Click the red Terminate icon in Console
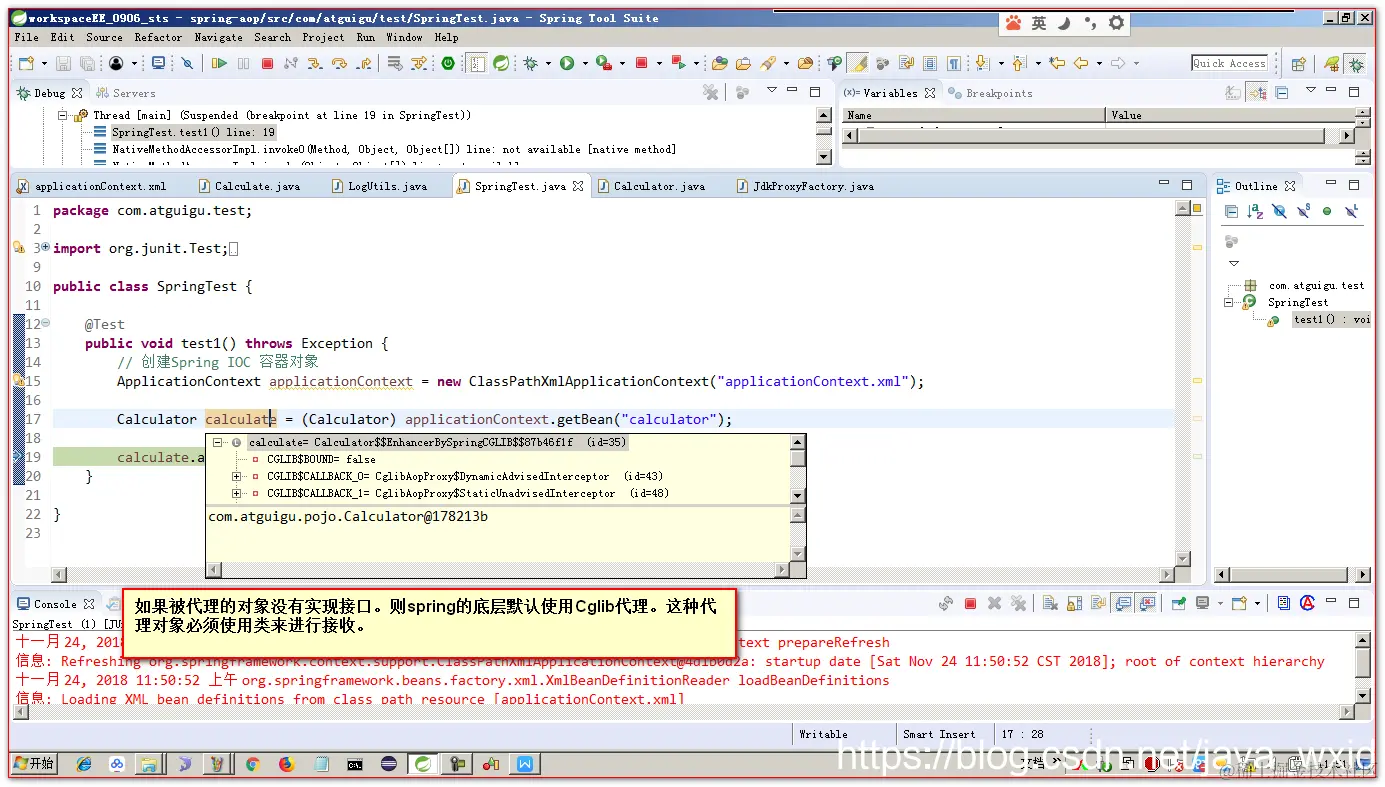Viewport: 1385px width, 787px height. pyautogui.click(x=970, y=603)
